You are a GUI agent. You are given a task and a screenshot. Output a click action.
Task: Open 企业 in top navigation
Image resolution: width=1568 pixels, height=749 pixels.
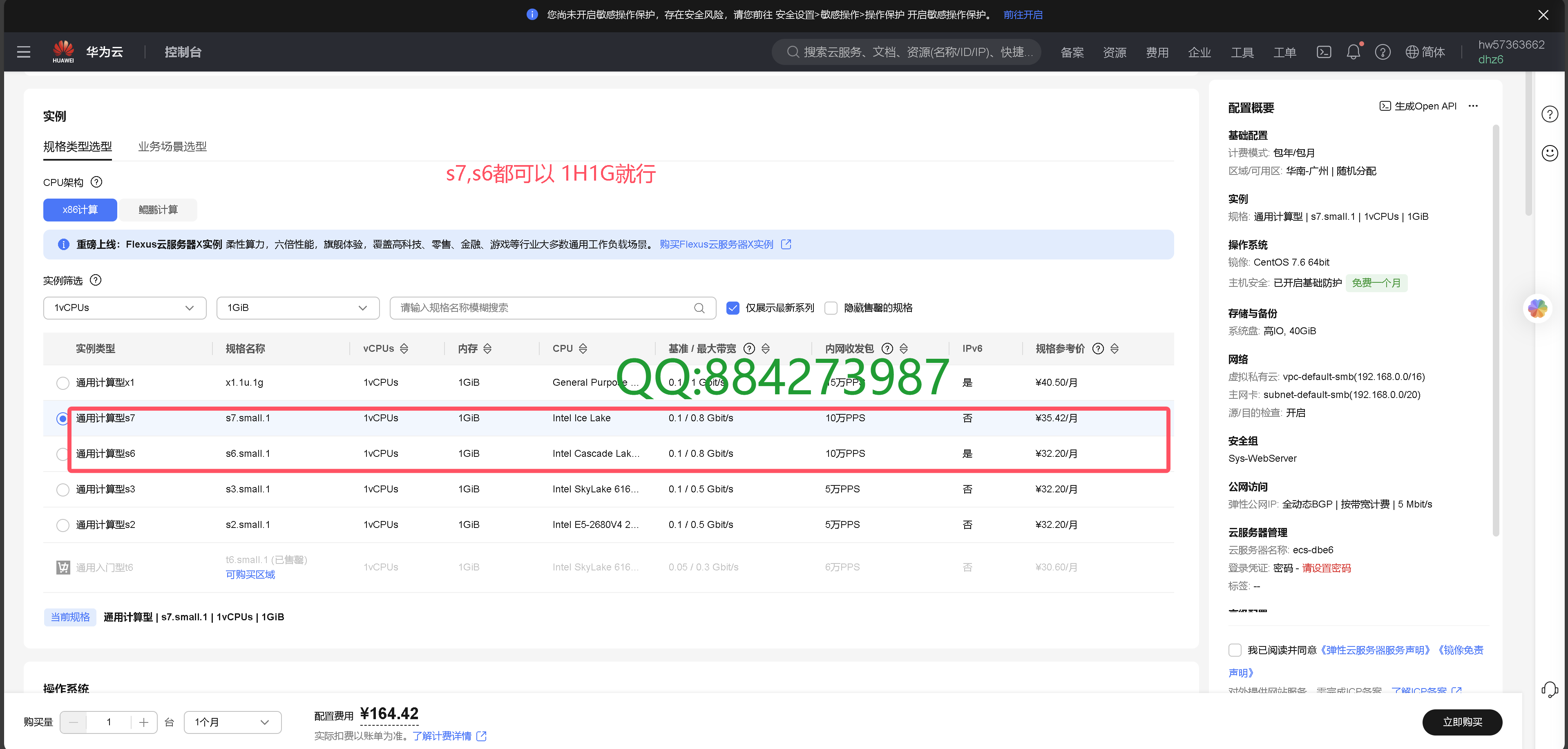1199,52
